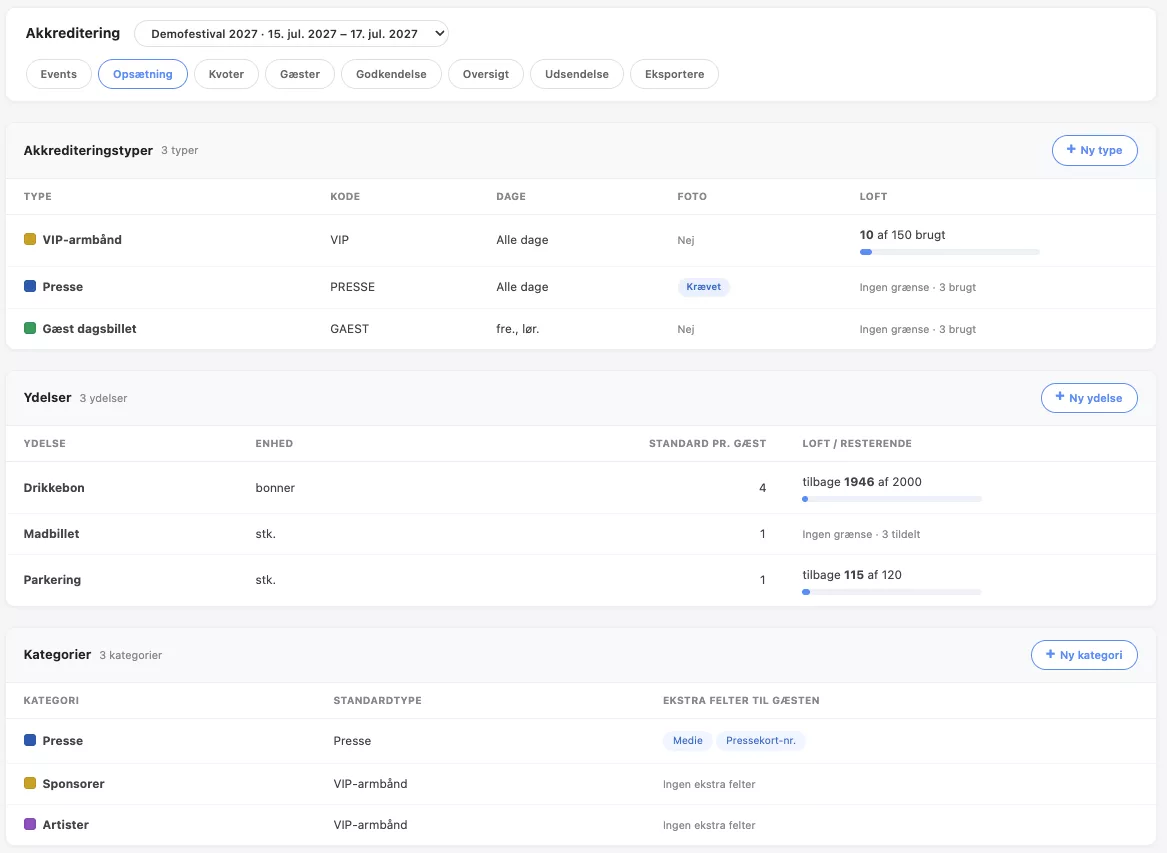Go to the Gæster tab
Screen dimensions: 1167x853
(300, 74)
